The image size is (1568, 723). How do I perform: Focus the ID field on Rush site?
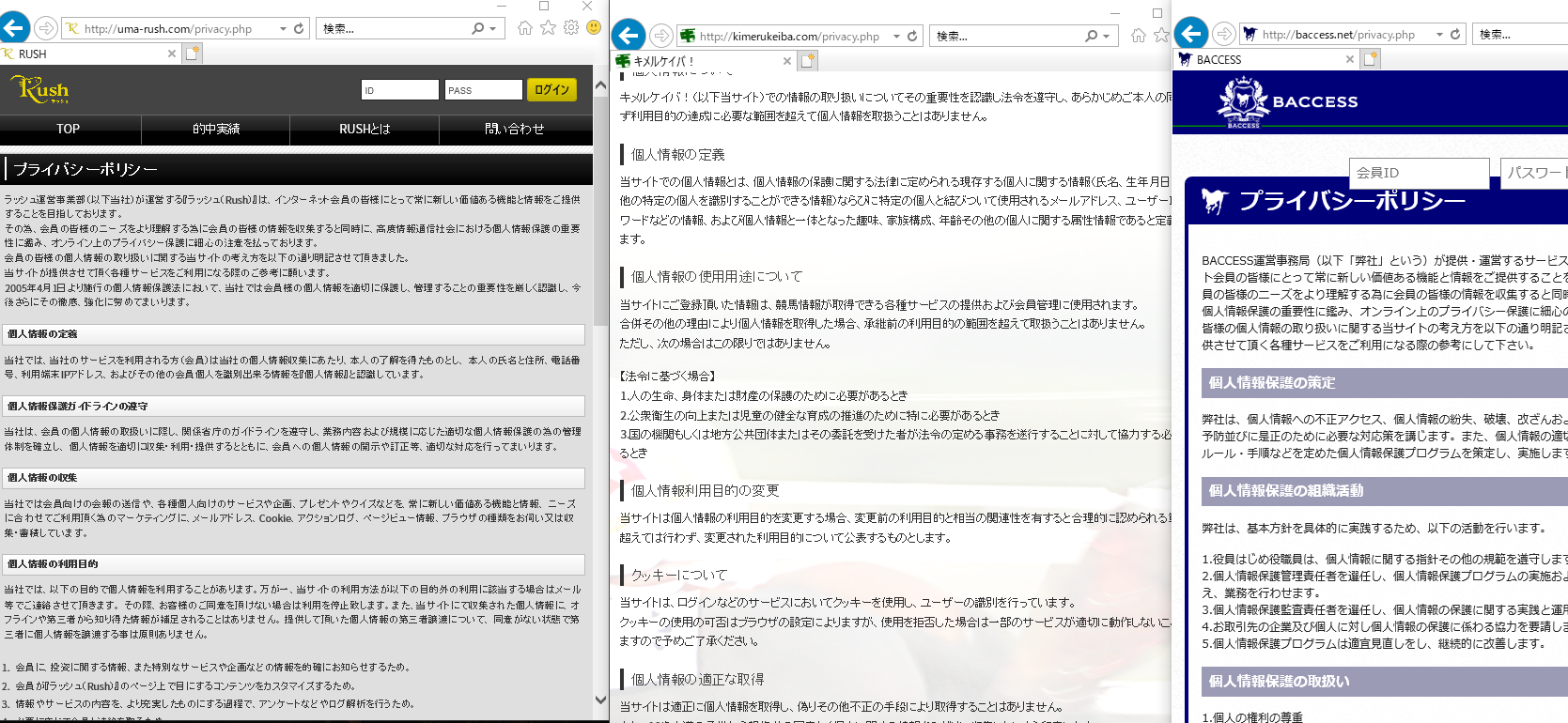click(400, 90)
